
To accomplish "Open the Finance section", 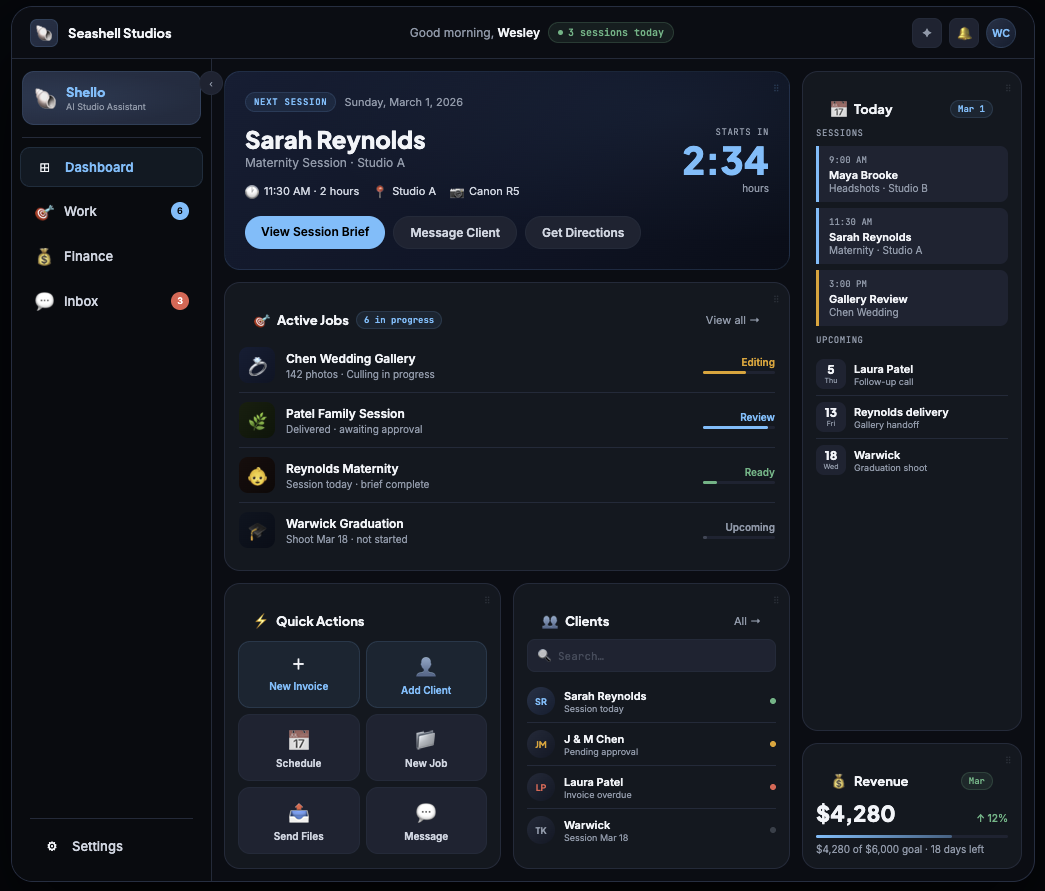I will point(111,257).
